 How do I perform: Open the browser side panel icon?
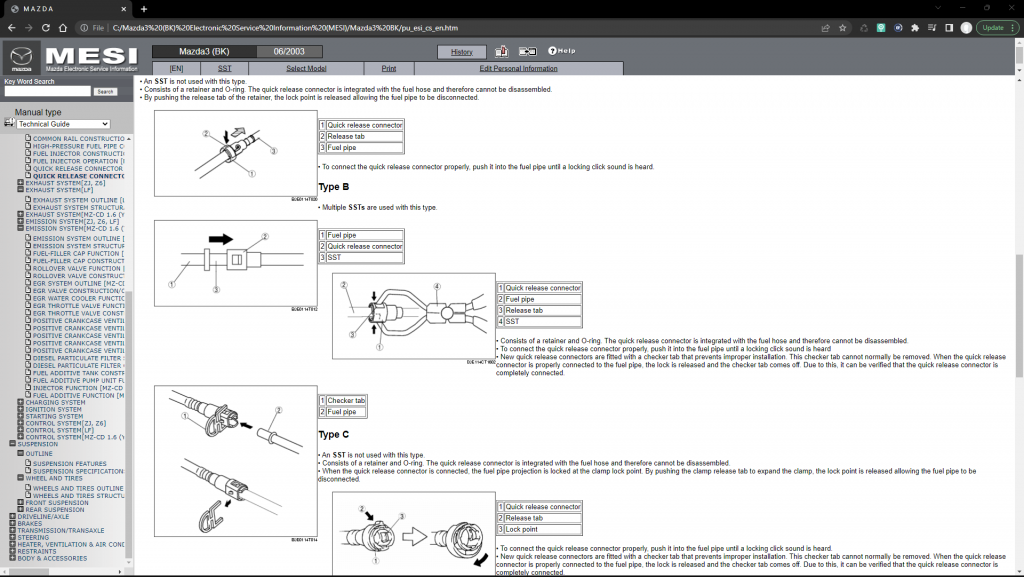pos(950,28)
